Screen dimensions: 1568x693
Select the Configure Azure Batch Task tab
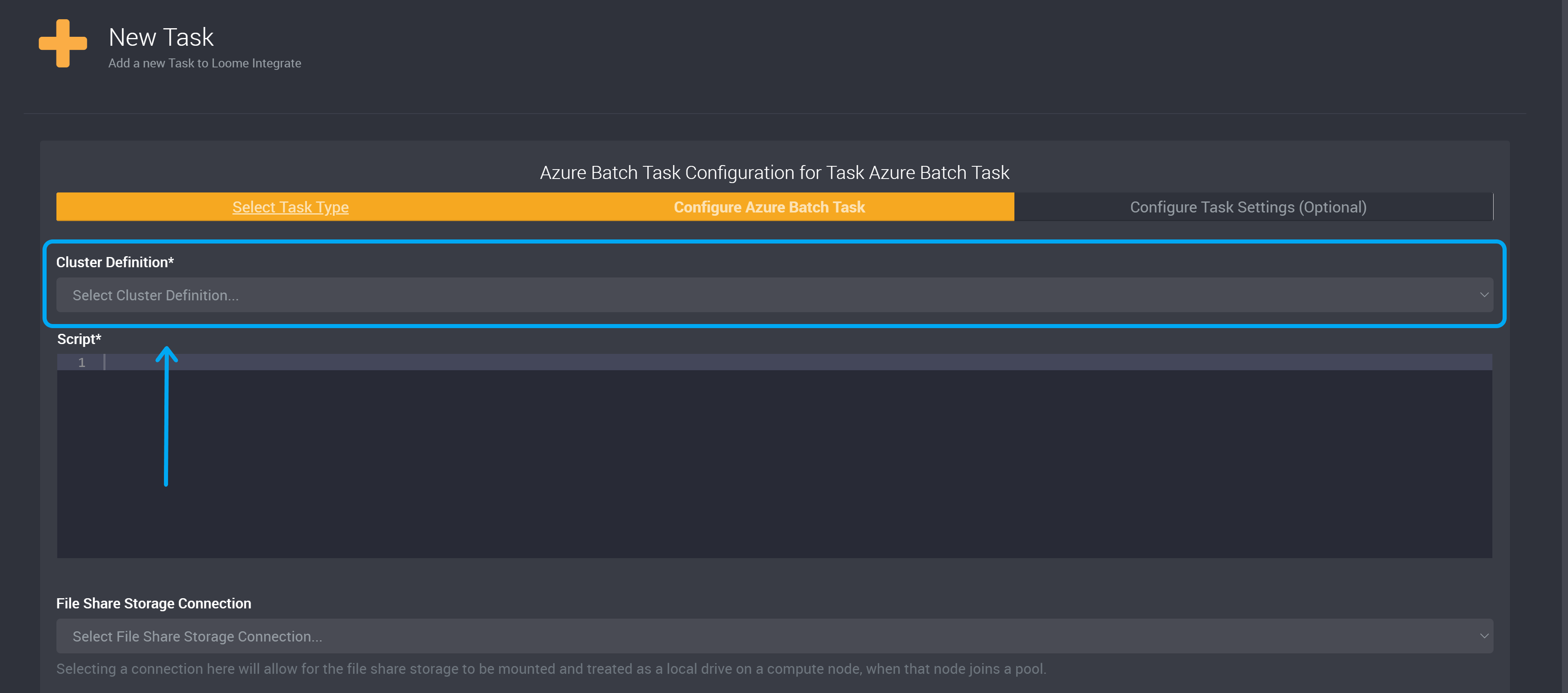[x=769, y=207]
